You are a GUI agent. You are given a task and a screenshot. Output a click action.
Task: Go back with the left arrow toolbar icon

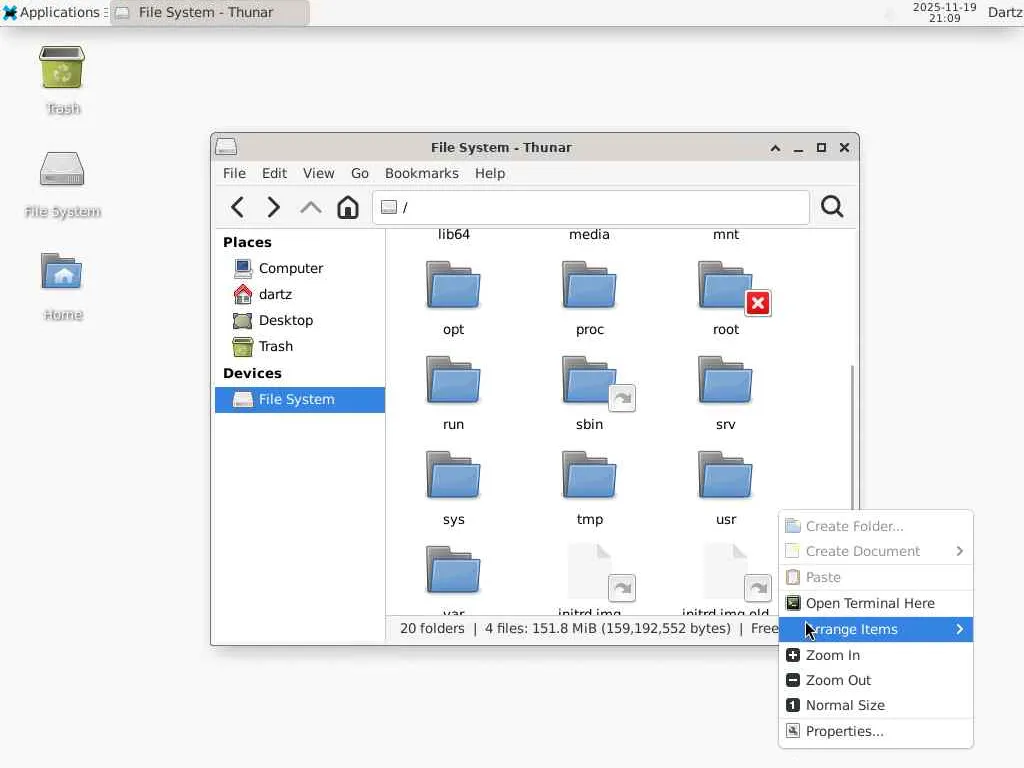pyautogui.click(x=238, y=207)
